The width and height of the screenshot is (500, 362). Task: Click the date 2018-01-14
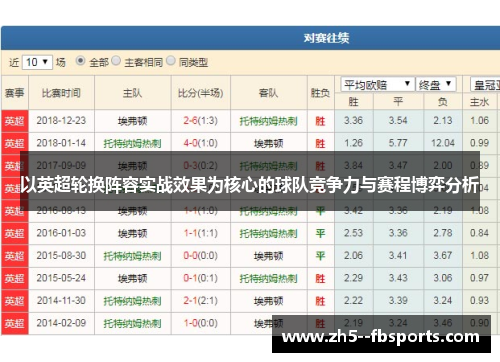61,143
